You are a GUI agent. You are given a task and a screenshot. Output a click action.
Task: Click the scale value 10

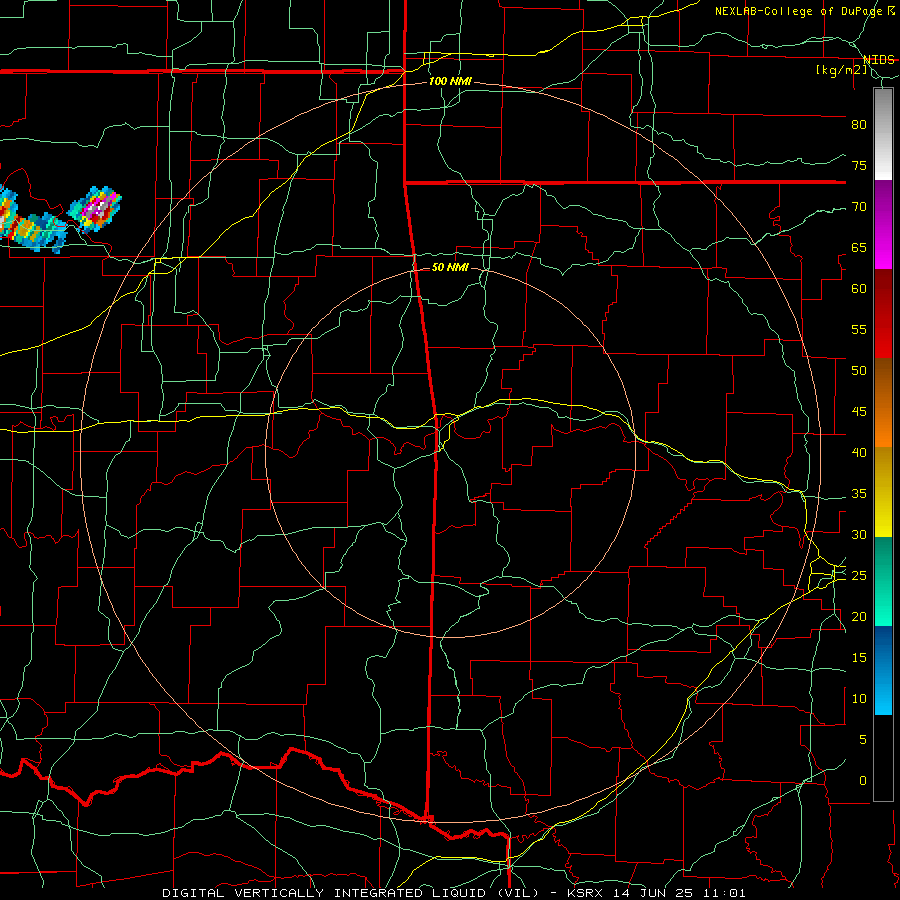859,699
